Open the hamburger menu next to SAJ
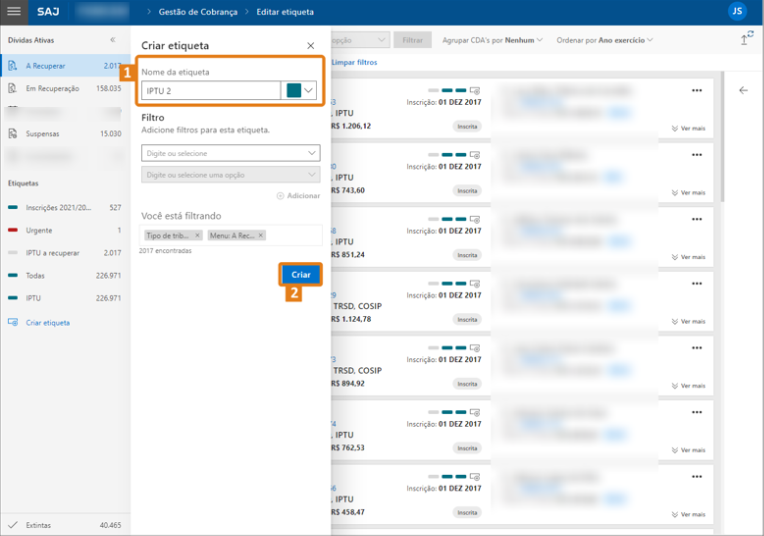 pyautogui.click(x=14, y=12)
